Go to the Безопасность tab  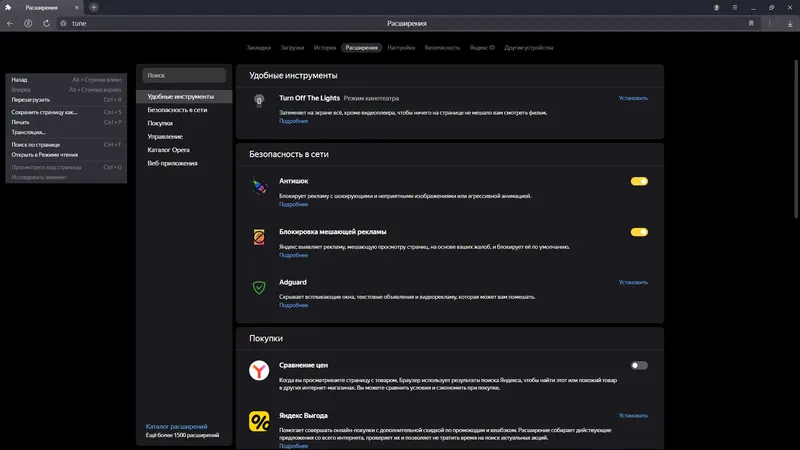click(x=442, y=48)
